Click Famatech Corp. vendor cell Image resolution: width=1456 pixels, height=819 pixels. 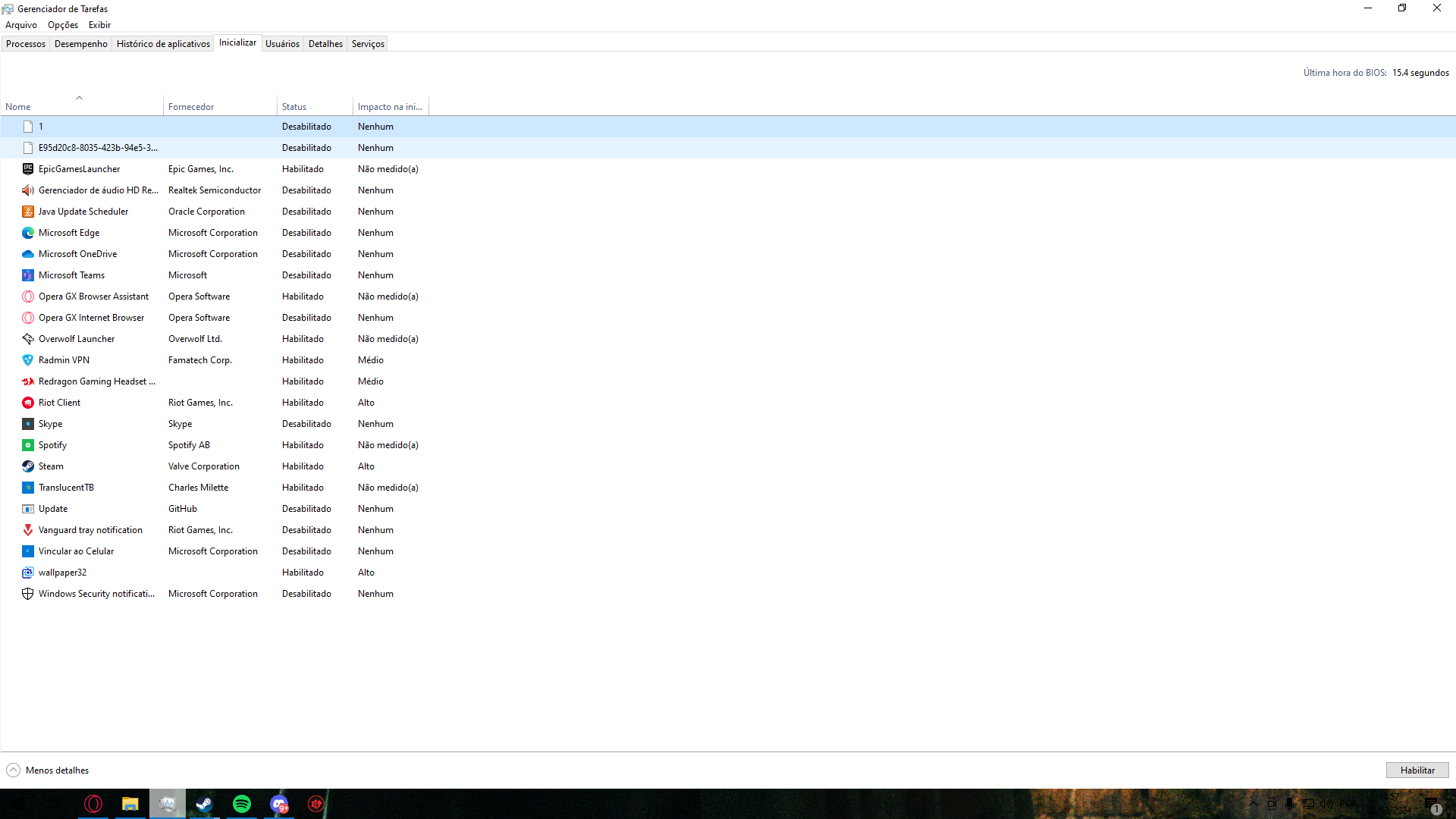click(x=200, y=360)
